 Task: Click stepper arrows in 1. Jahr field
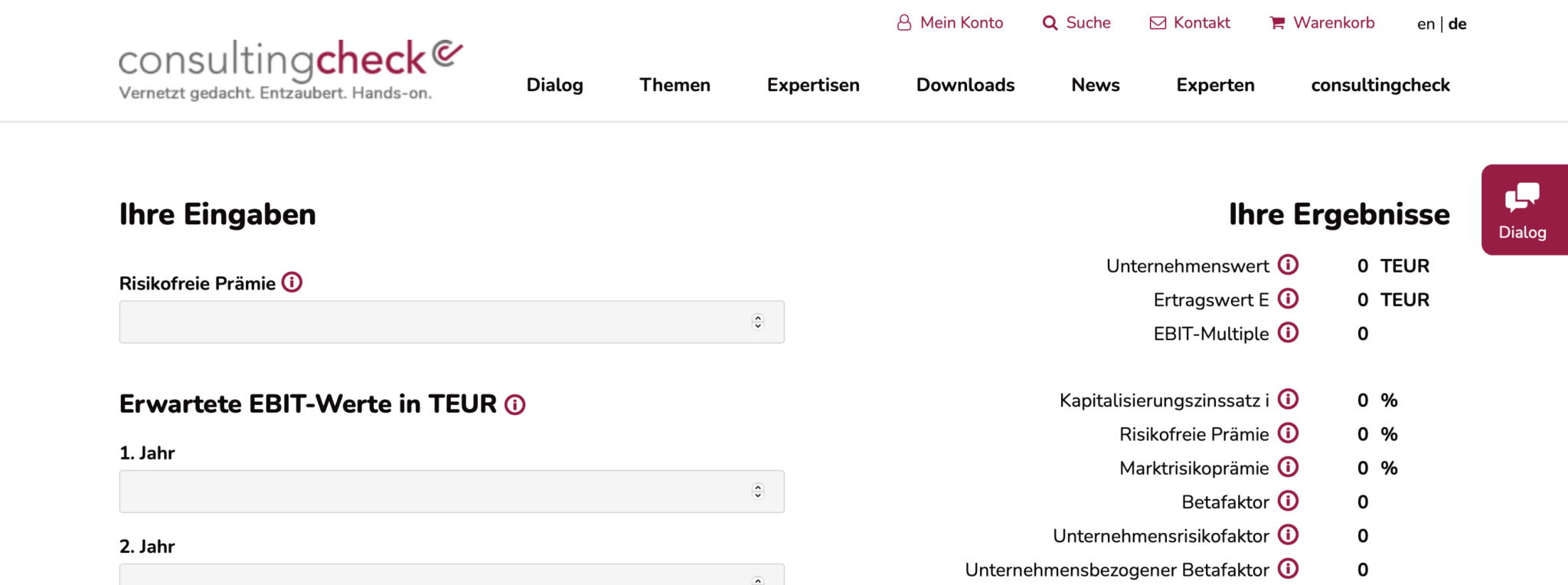click(x=758, y=491)
